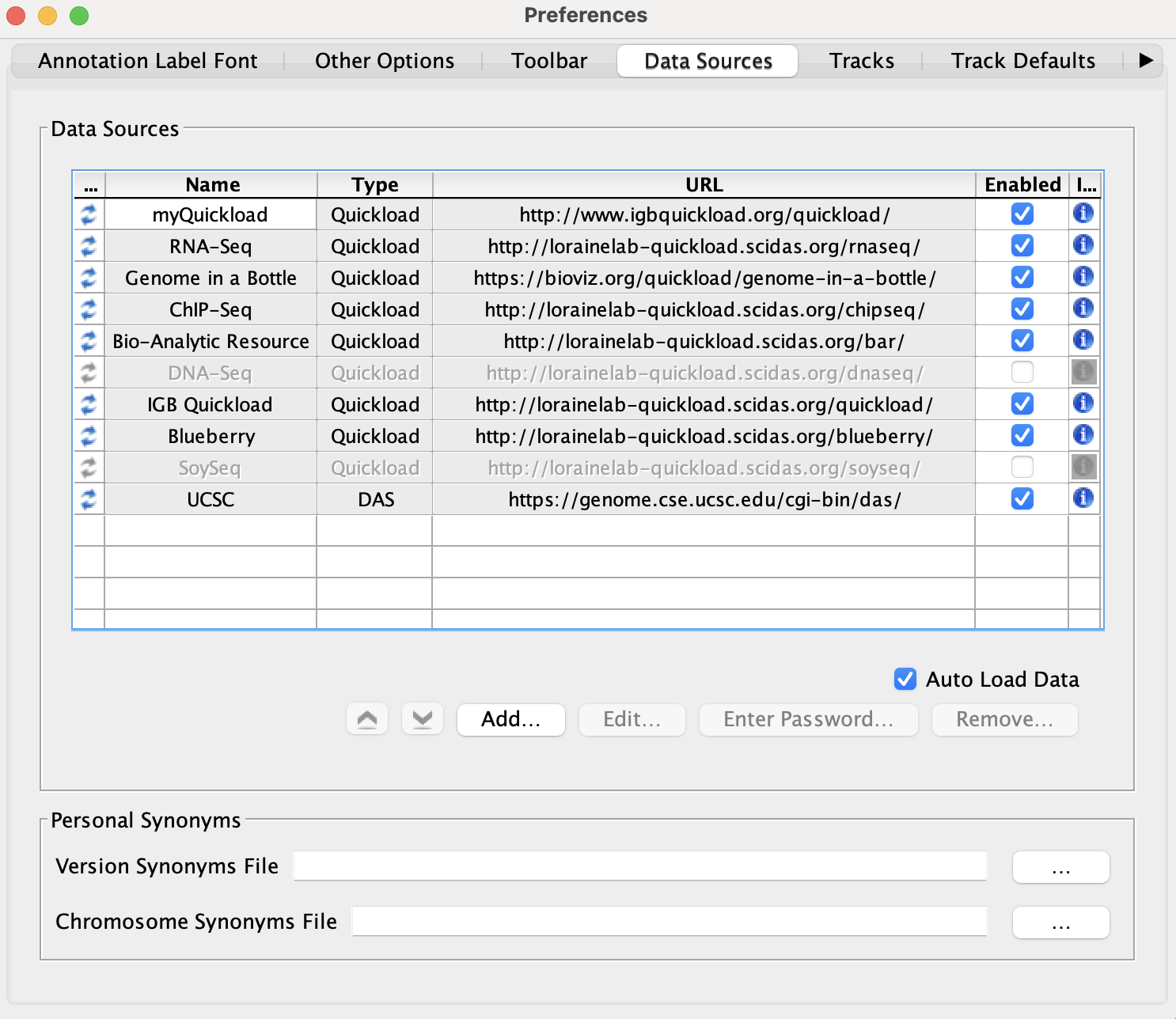This screenshot has width=1176, height=1019.
Task: Open the Toolbar tab
Action: tap(549, 61)
